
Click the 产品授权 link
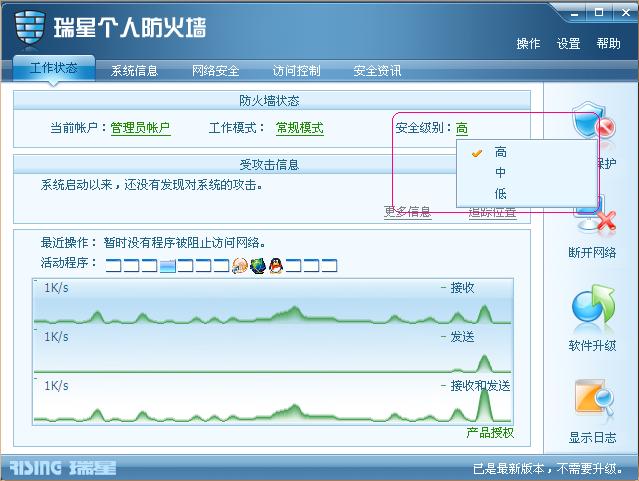point(490,432)
